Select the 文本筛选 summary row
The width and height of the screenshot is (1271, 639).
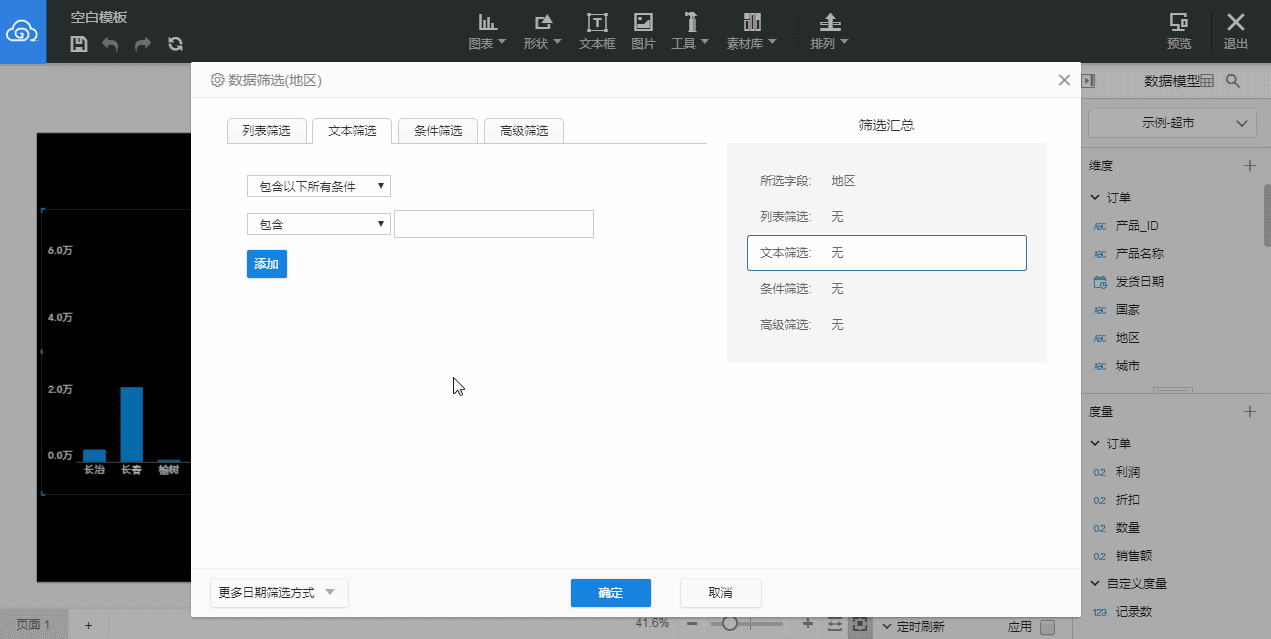pyautogui.click(x=887, y=253)
